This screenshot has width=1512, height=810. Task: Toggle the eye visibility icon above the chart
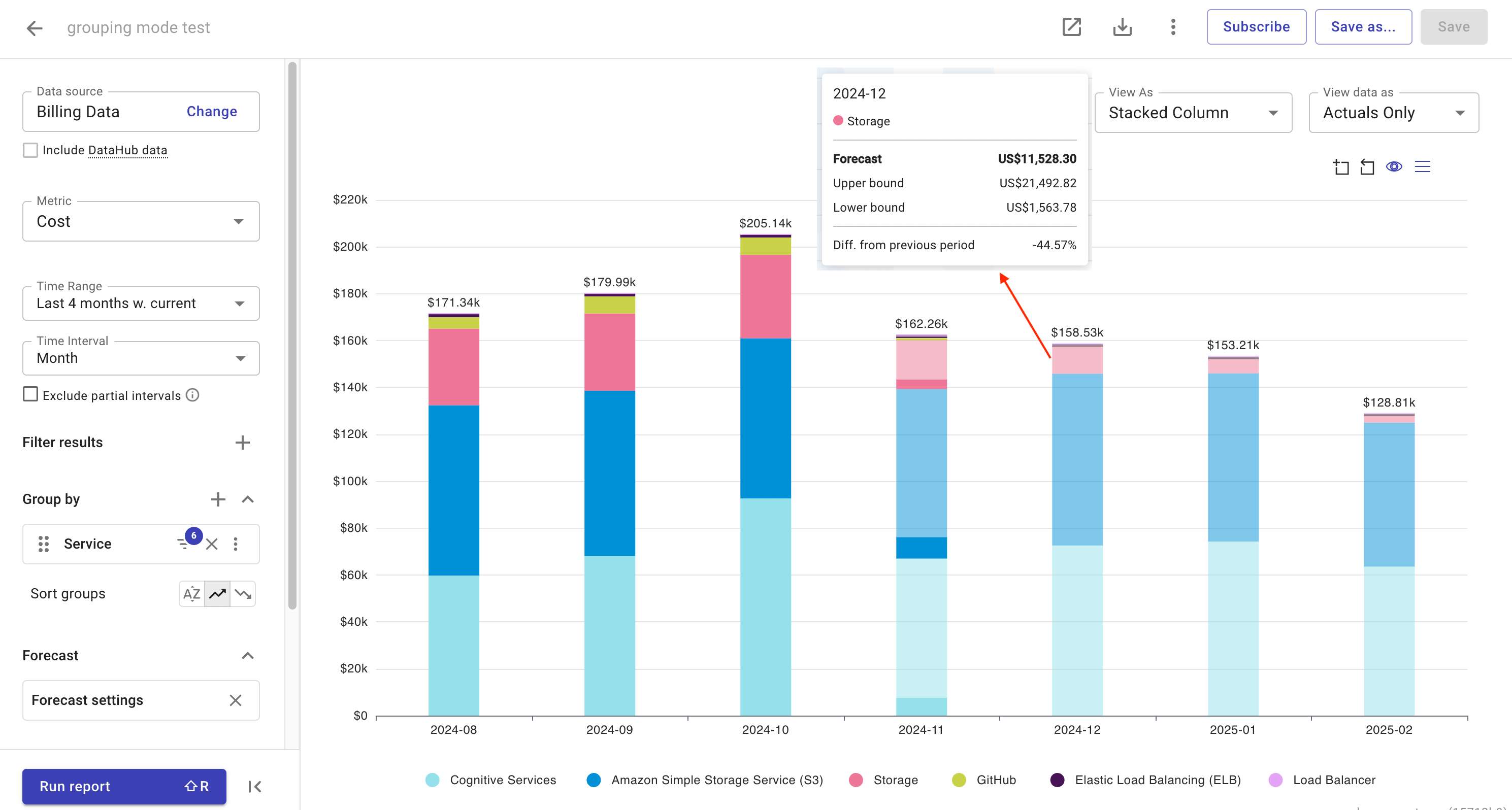click(1395, 166)
